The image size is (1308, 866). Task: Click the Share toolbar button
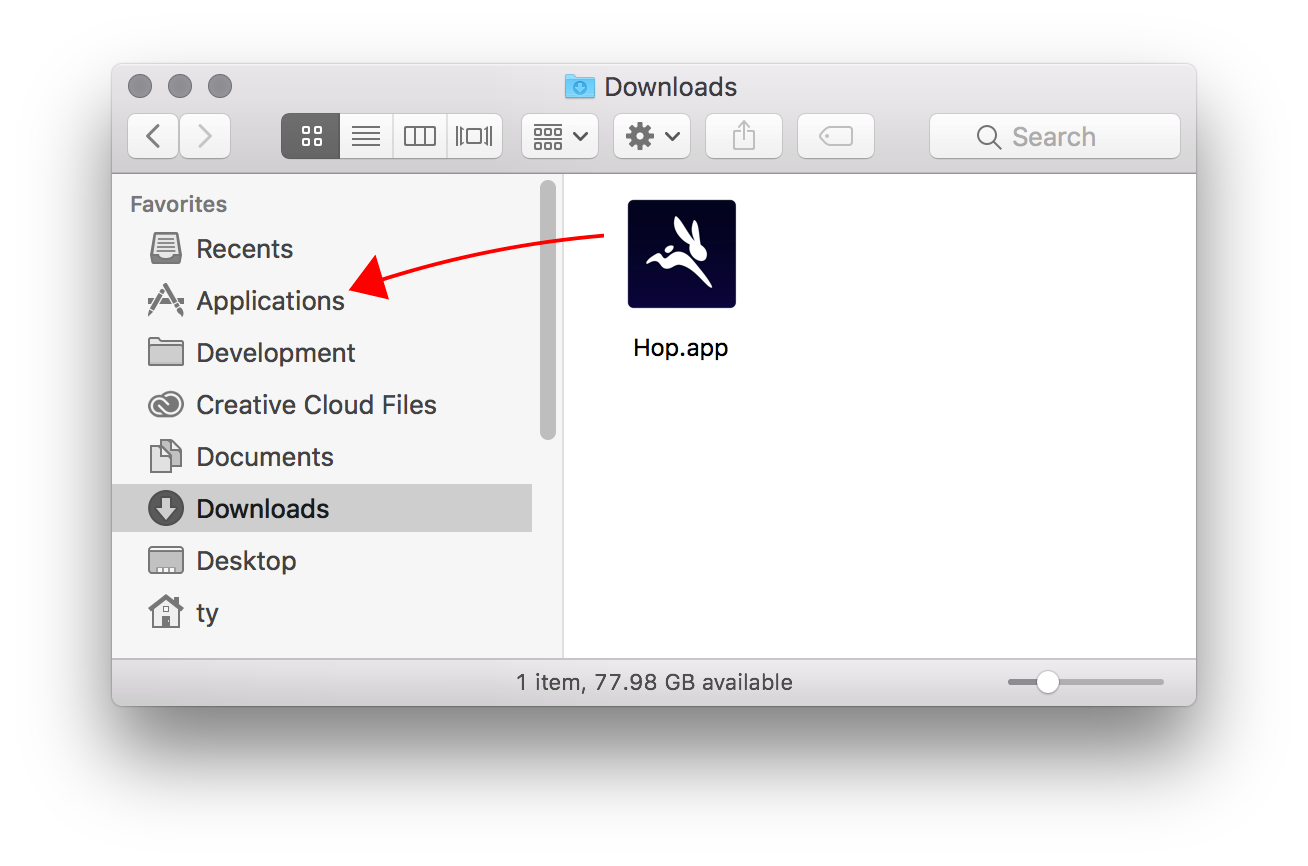pos(744,136)
